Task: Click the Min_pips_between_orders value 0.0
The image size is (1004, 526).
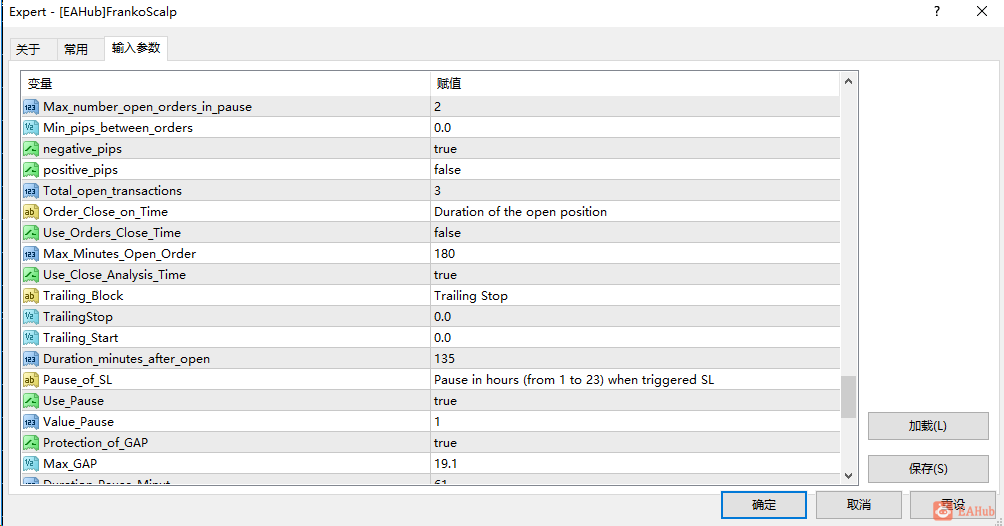Action: [x=442, y=127]
